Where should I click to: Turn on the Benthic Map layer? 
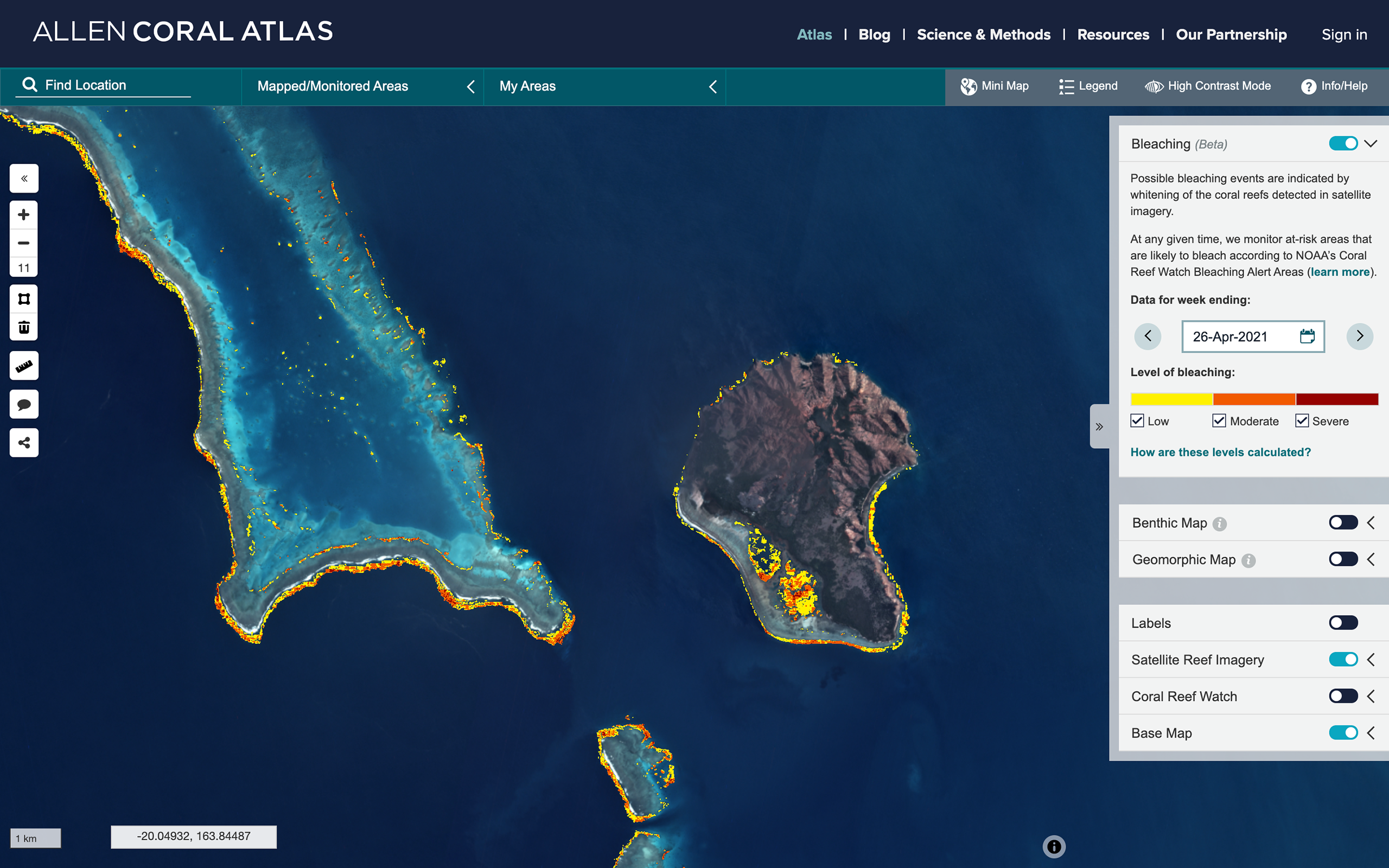click(x=1342, y=522)
